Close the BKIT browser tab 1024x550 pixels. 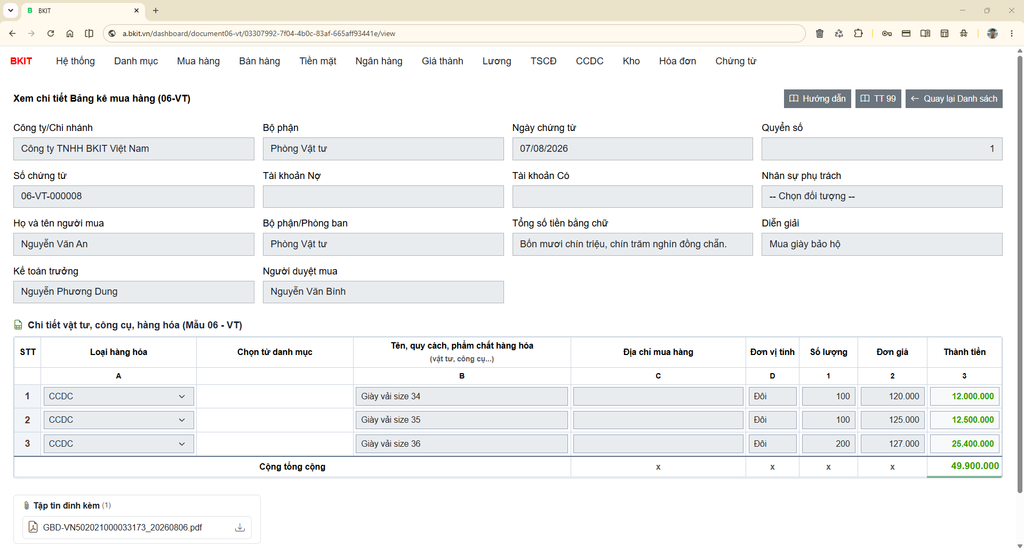[x=136, y=10]
